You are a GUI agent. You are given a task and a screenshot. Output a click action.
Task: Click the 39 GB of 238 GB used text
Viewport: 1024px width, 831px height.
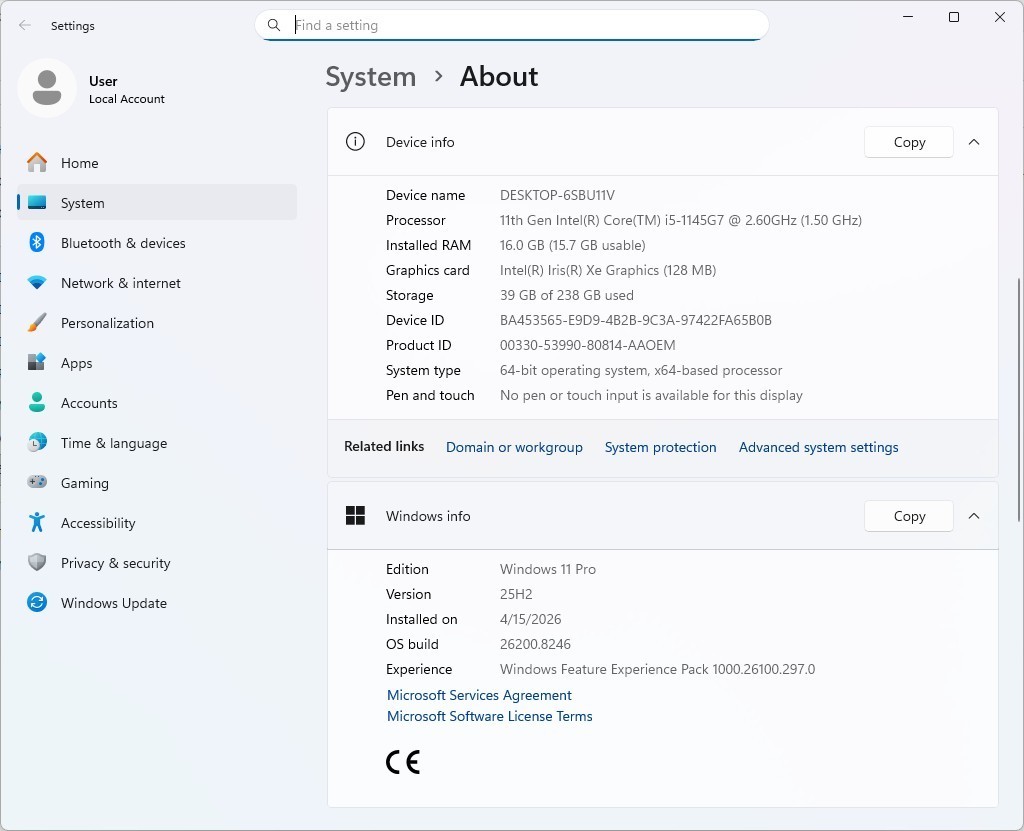tap(566, 295)
